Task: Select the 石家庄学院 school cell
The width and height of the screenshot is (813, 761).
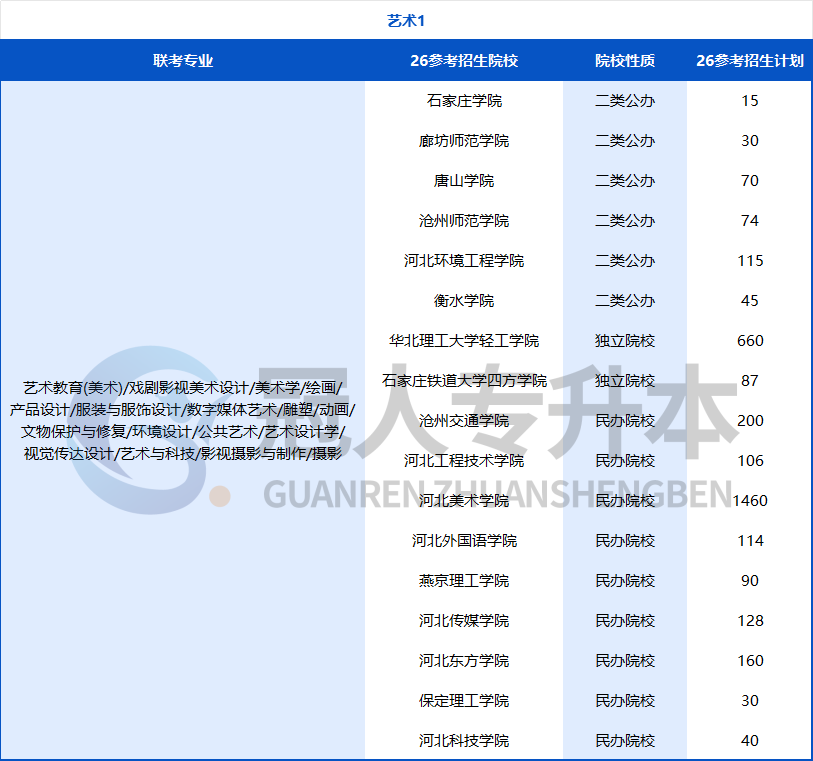Action: coord(464,101)
